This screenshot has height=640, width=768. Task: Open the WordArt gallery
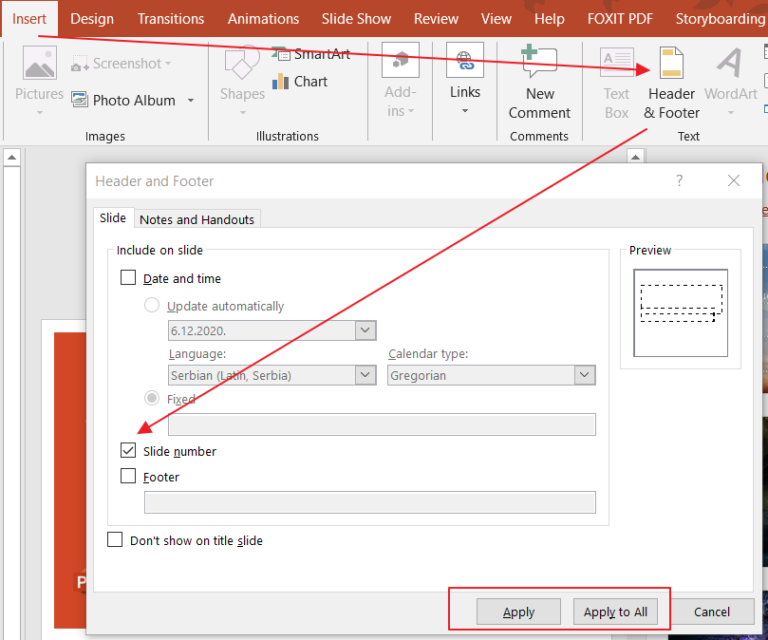(730, 65)
